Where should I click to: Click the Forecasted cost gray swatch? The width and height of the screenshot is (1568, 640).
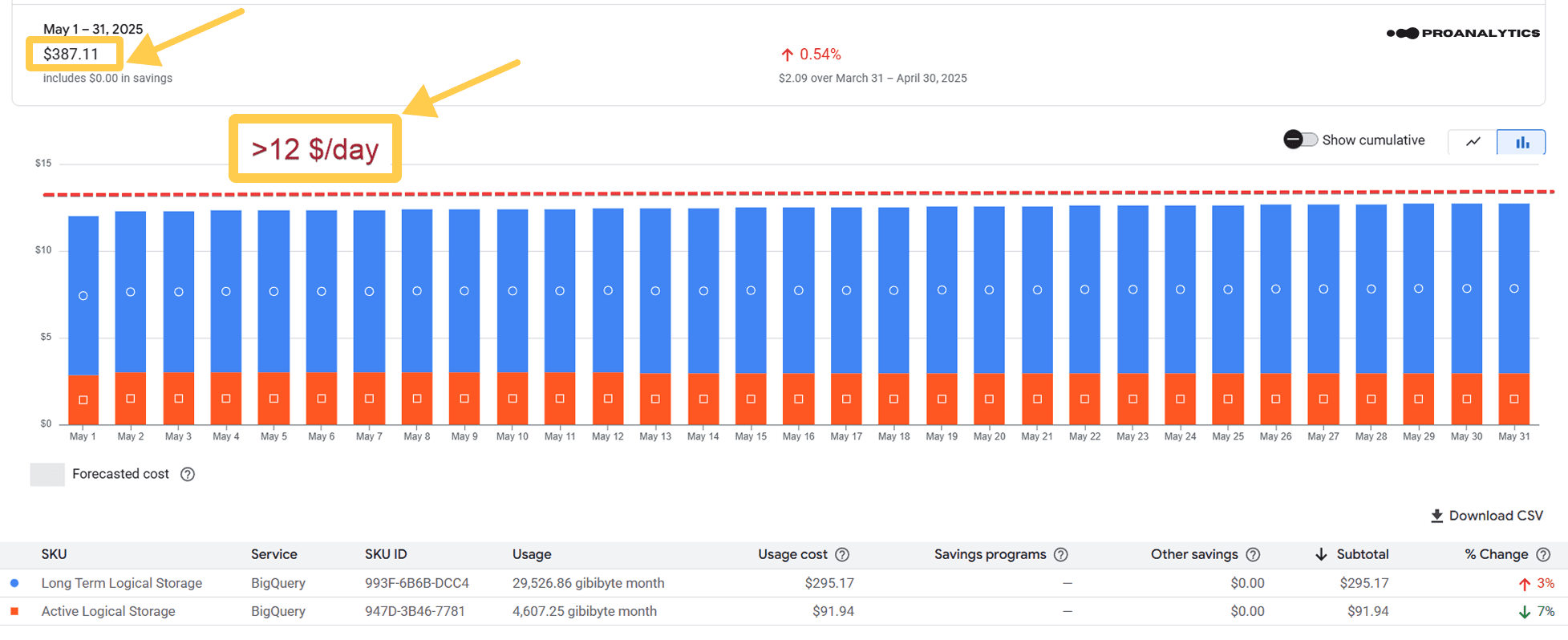click(x=47, y=474)
